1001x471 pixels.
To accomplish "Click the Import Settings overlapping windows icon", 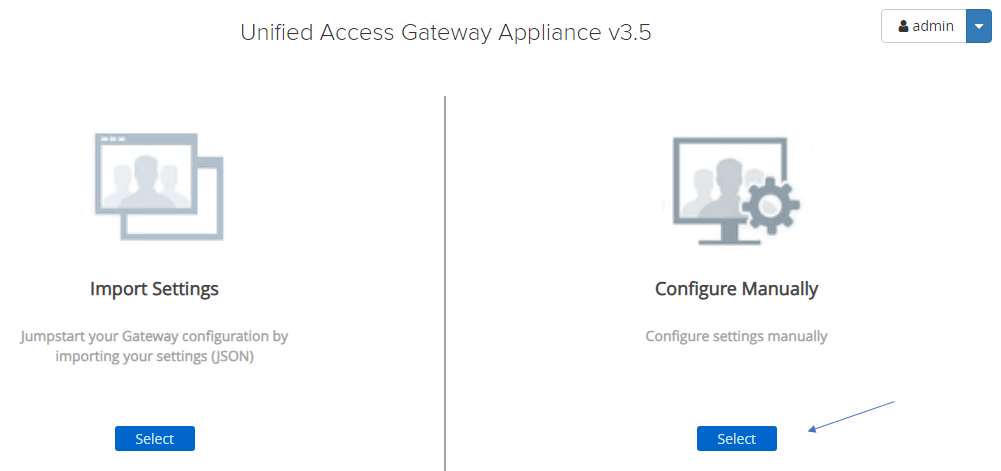I will coord(158,185).
